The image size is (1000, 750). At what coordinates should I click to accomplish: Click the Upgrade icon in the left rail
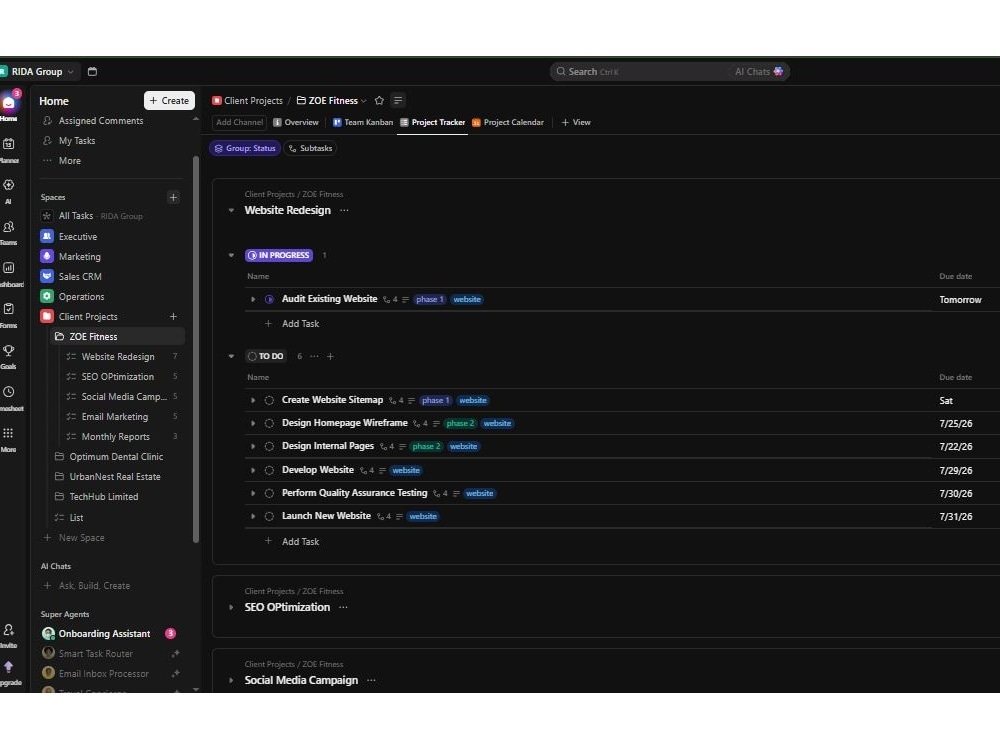click(9, 666)
